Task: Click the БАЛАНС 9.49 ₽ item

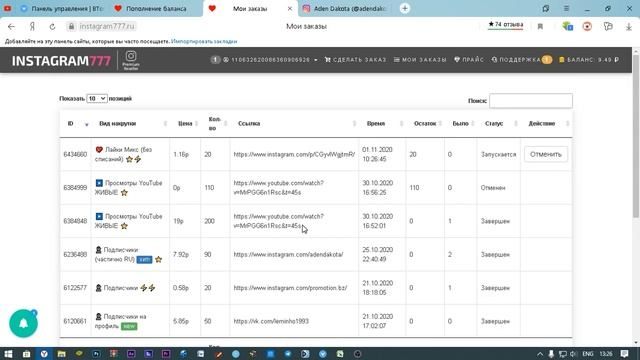Action: 589,60
